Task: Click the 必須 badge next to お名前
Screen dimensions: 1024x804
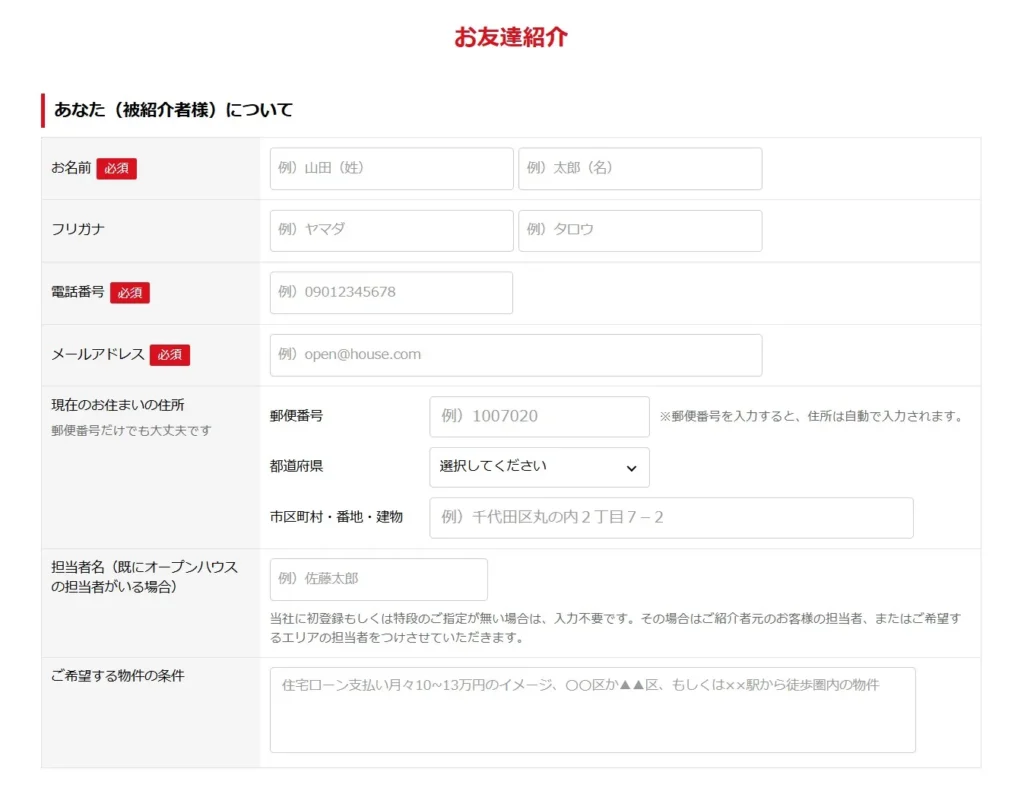Action: tap(116, 168)
